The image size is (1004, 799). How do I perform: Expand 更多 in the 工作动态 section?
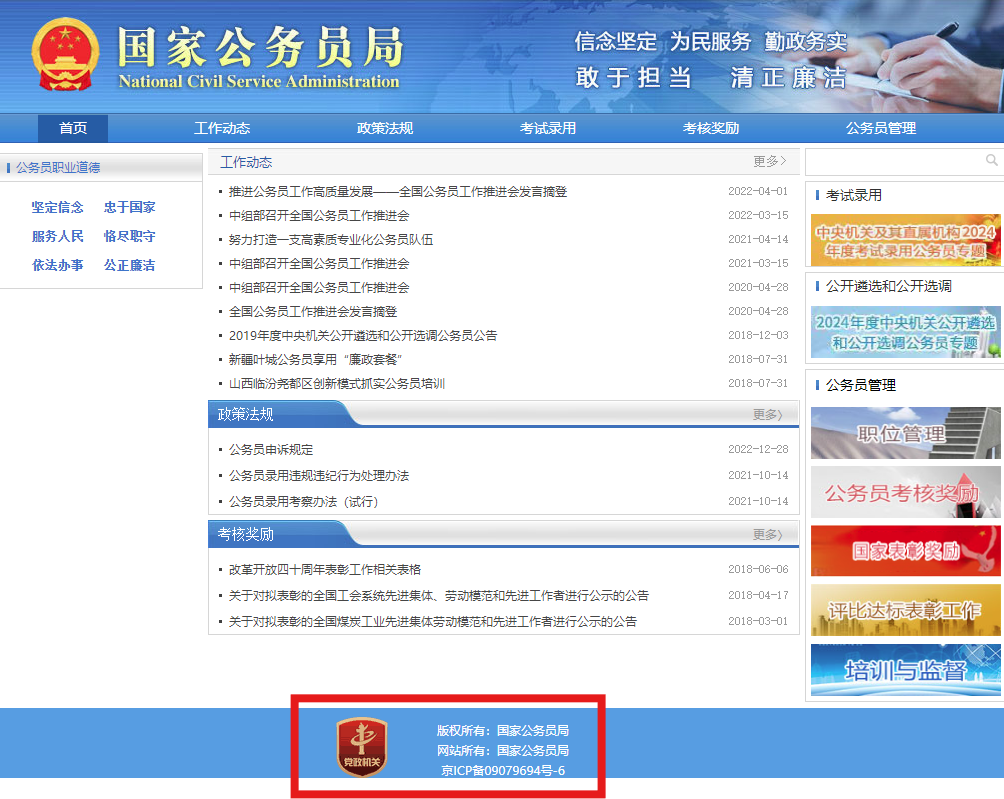coord(769,161)
